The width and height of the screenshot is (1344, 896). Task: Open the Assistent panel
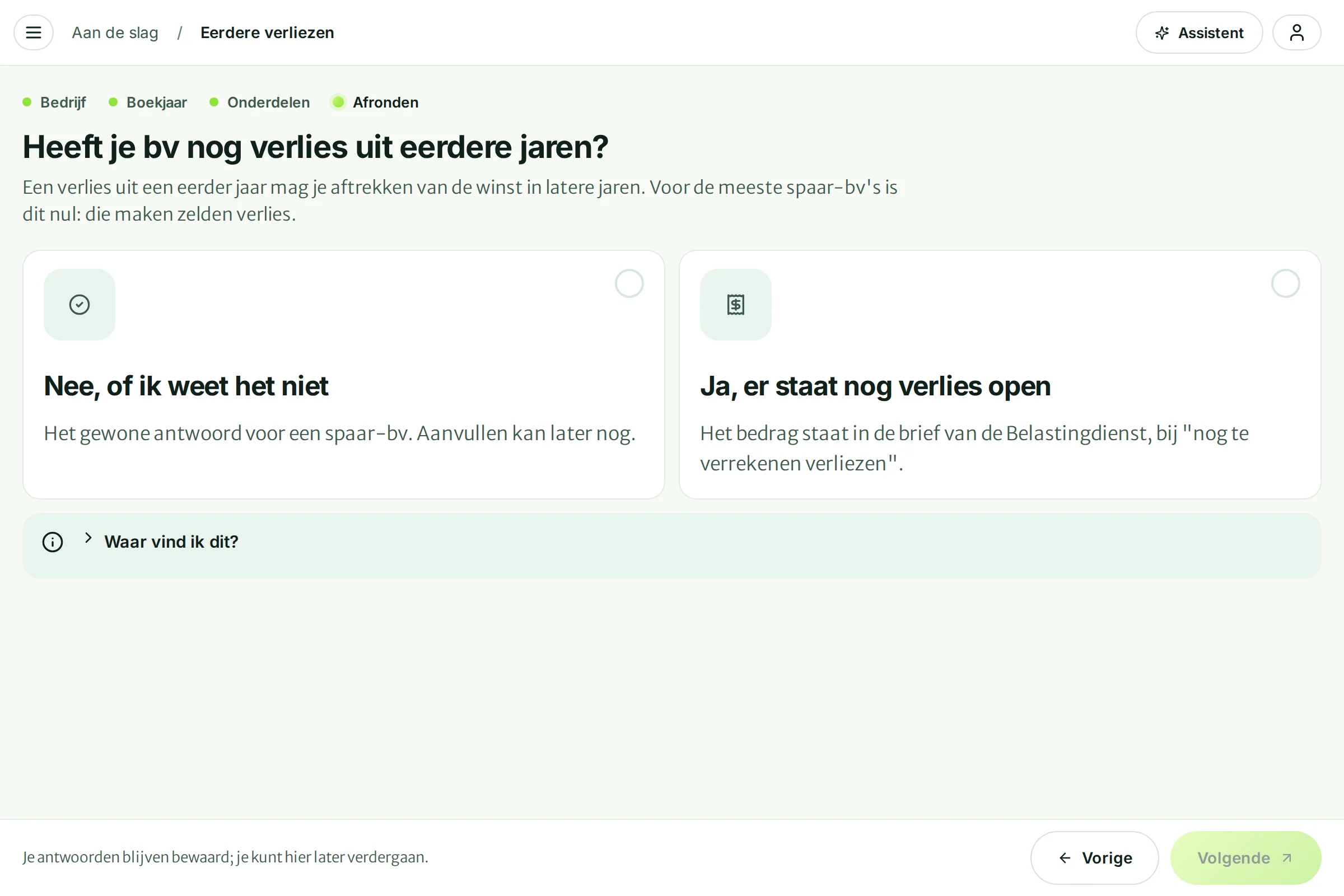coord(1199,32)
